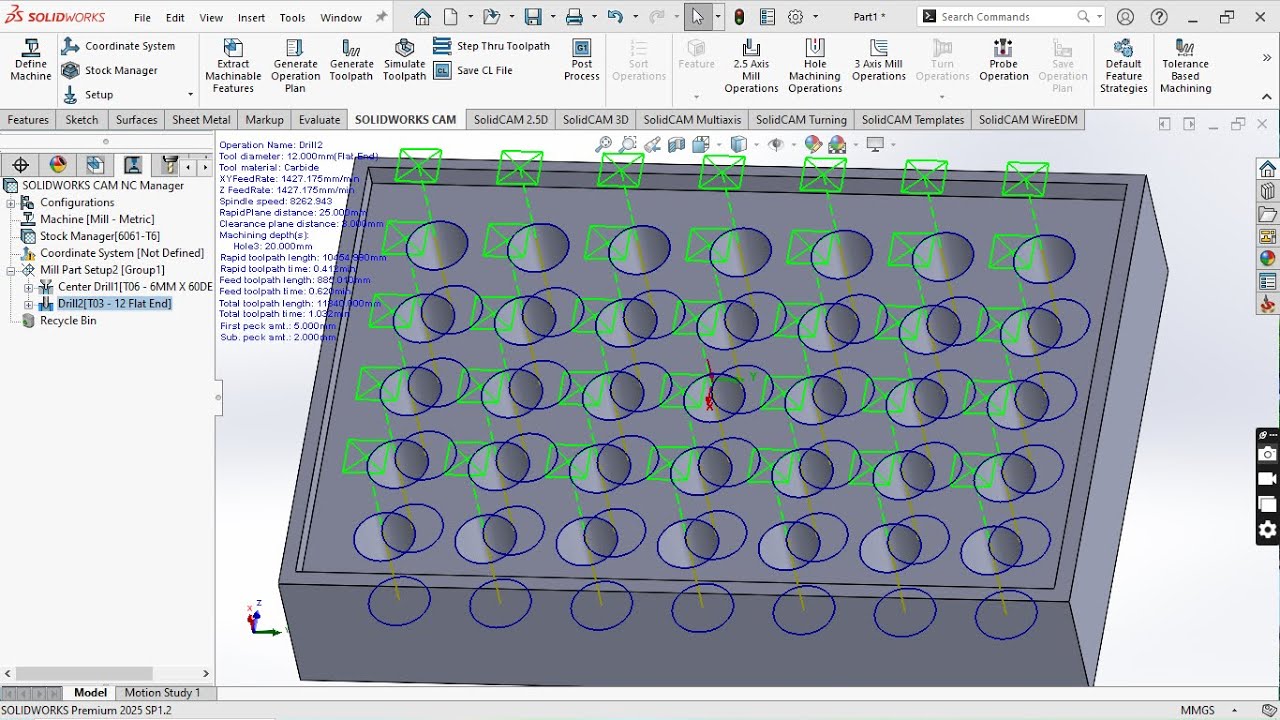Click Generate Operation Plan
Image resolution: width=1280 pixels, height=720 pixels.
(x=296, y=67)
